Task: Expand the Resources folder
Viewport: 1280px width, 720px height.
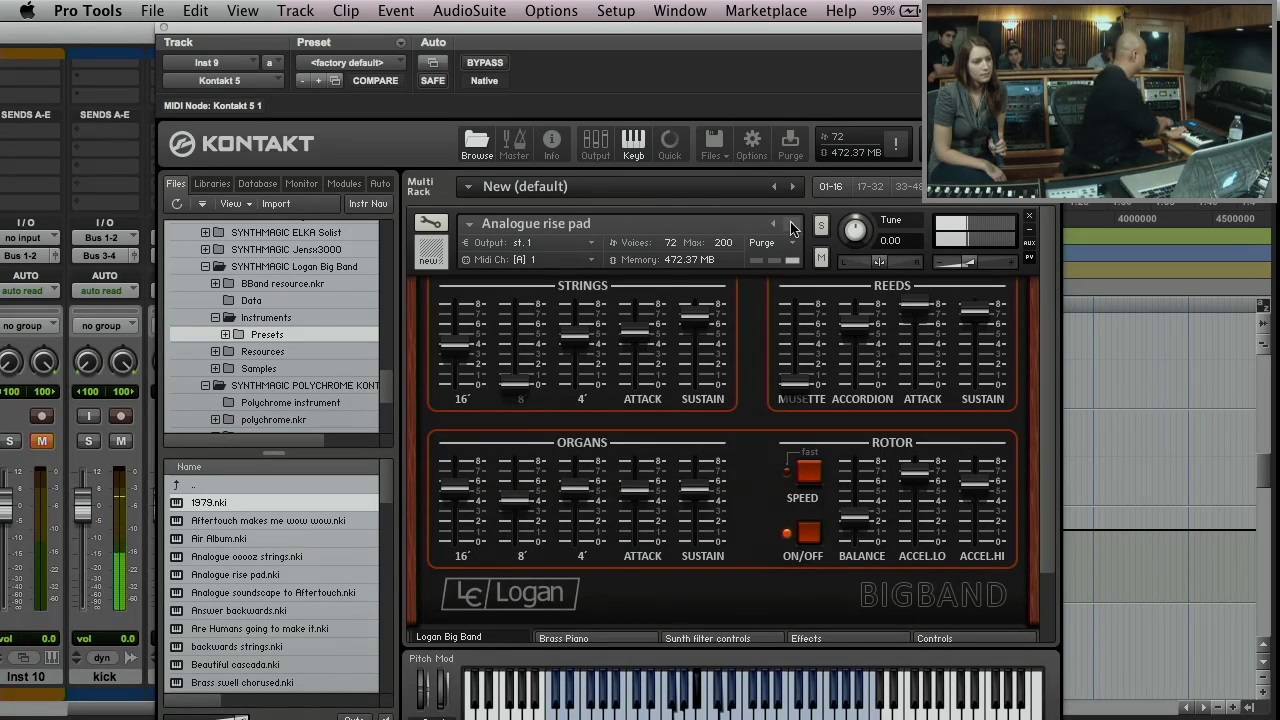Action: point(215,351)
